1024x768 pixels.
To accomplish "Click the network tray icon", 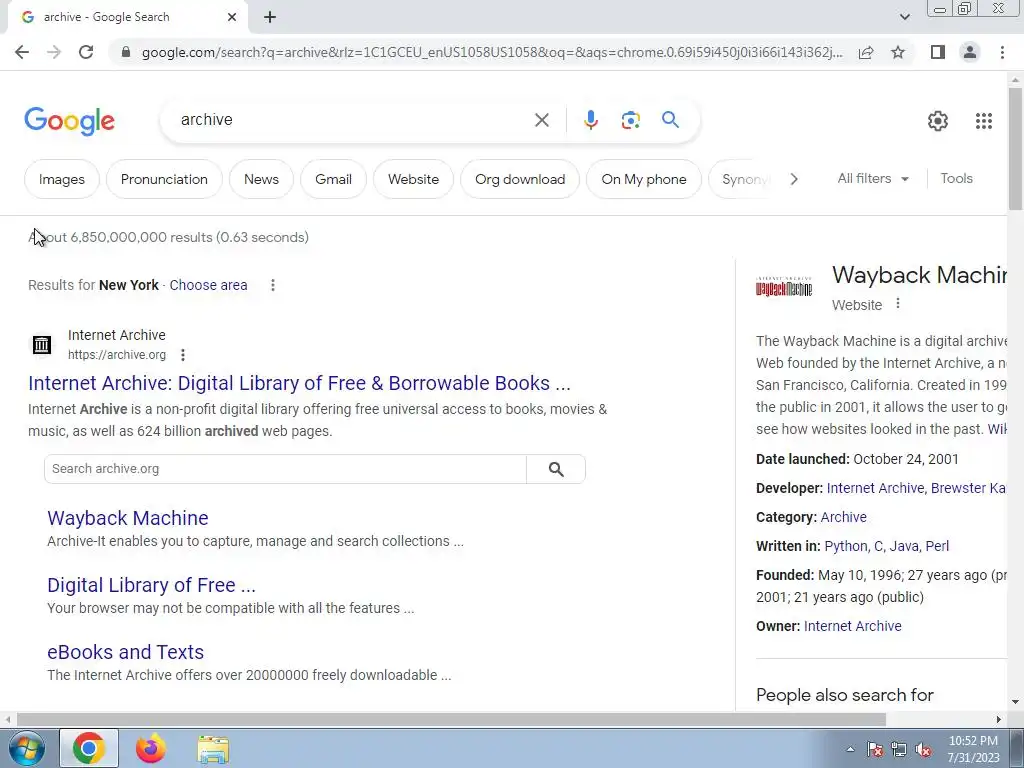I will (x=899, y=750).
